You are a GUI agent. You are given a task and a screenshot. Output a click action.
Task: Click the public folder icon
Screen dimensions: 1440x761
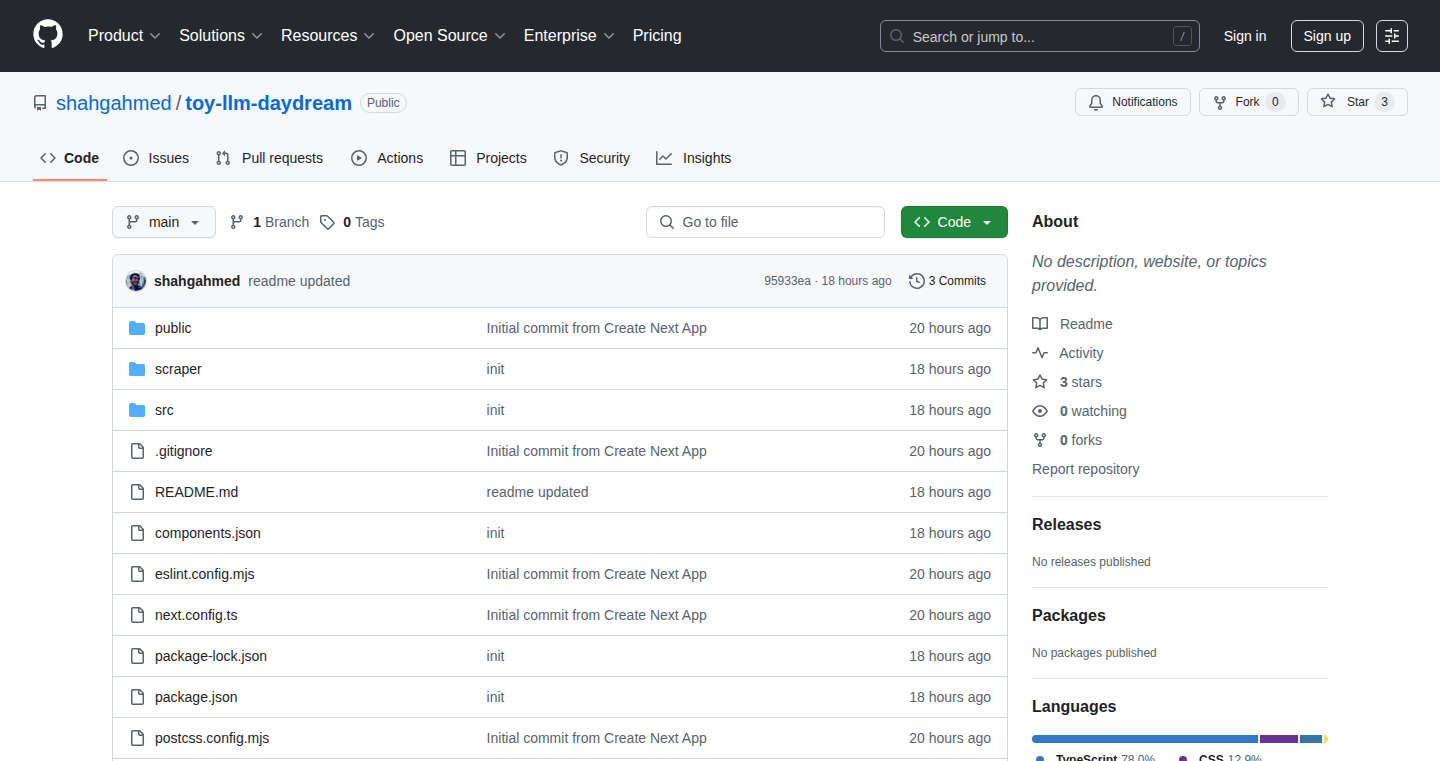137,328
